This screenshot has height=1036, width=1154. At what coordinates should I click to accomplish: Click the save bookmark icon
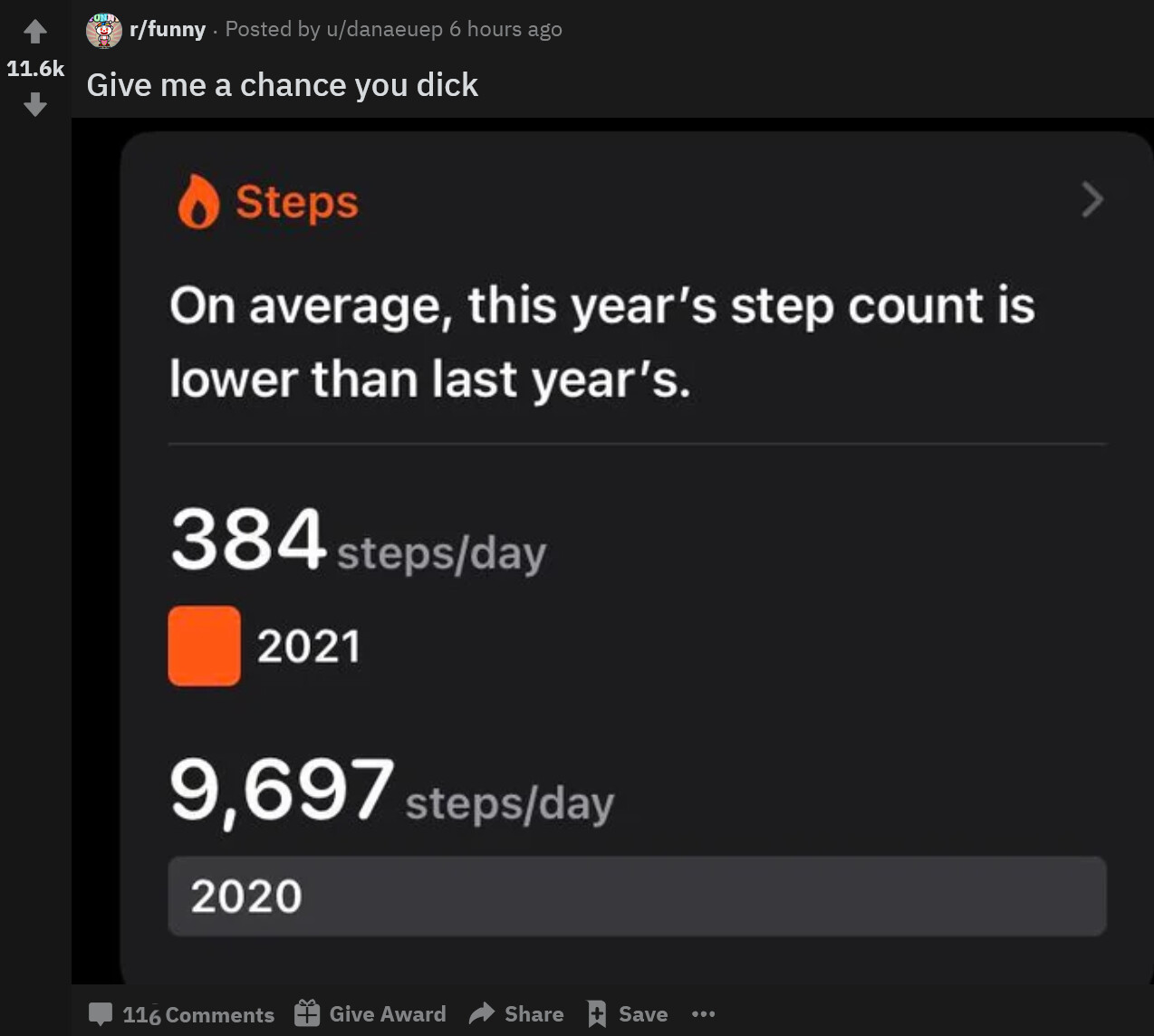pos(597,1013)
